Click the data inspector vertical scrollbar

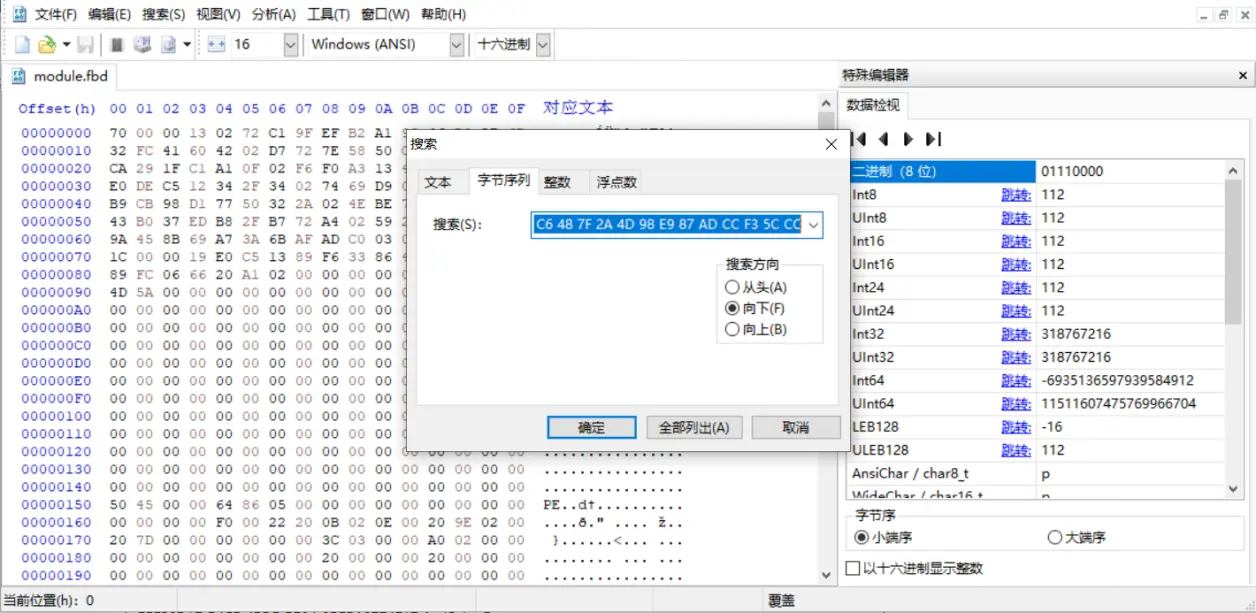1234,330
